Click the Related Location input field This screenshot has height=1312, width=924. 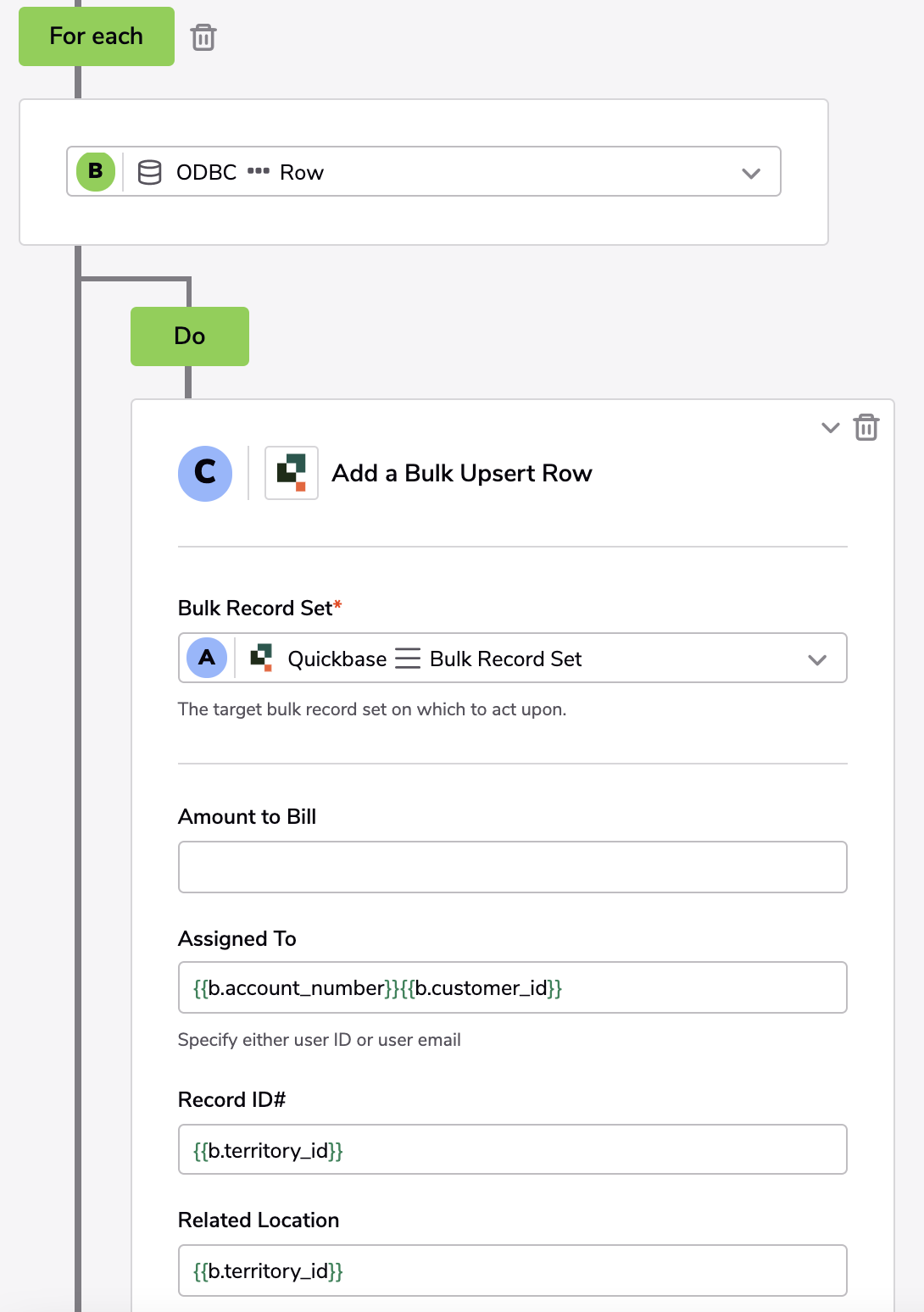(513, 1270)
